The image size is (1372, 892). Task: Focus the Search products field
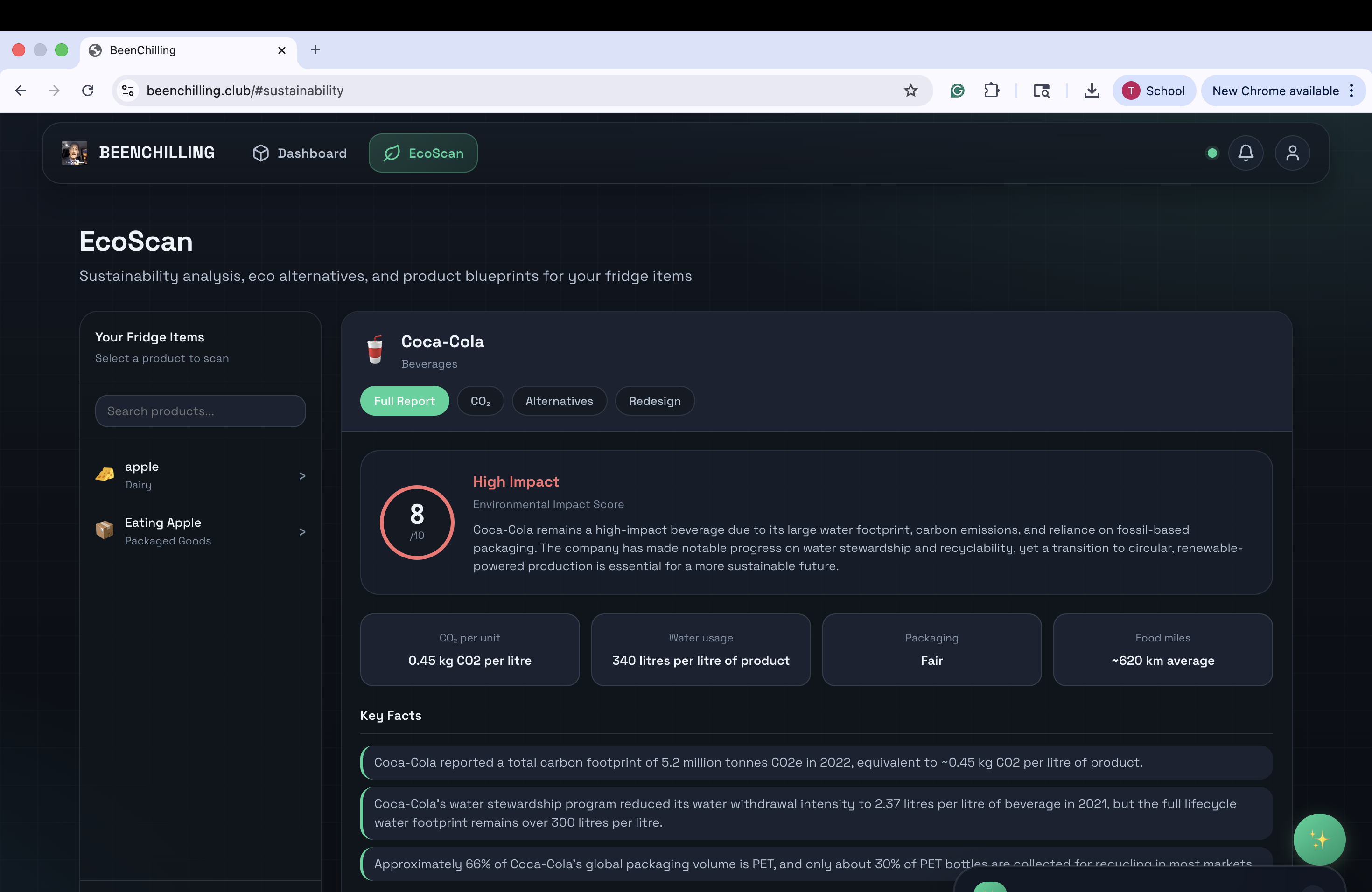(x=200, y=411)
